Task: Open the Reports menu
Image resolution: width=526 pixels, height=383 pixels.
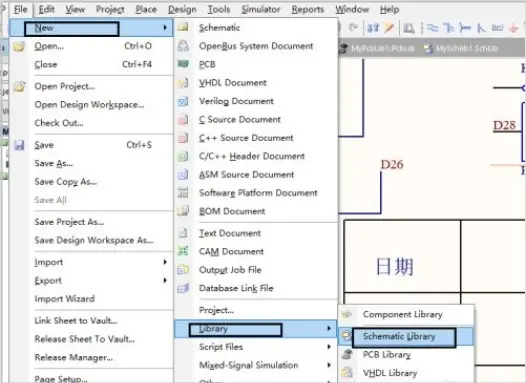Action: [308, 9]
